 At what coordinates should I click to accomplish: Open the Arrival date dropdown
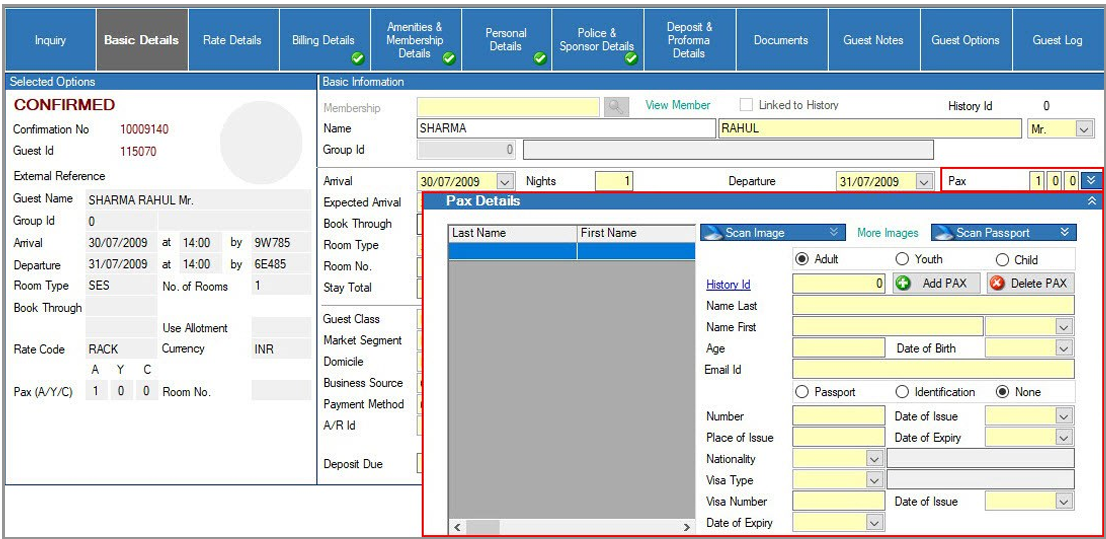[504, 182]
